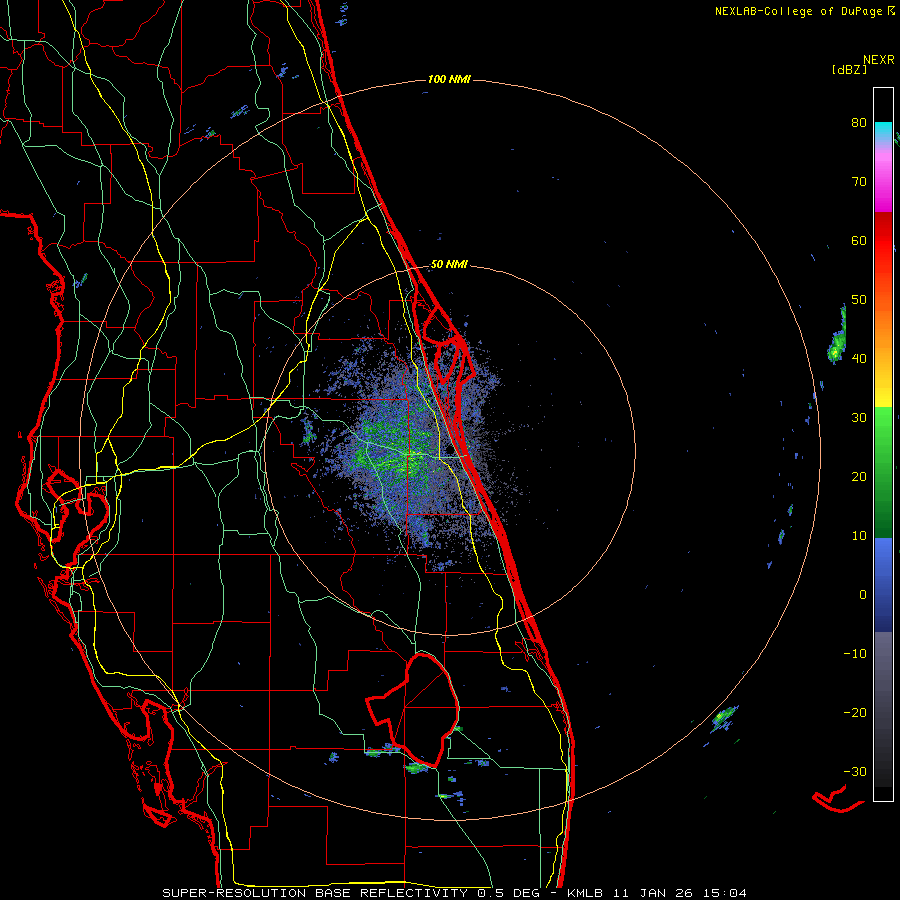Click the dBZ unit label above the color scale
This screenshot has height=900, width=900.
[849, 70]
